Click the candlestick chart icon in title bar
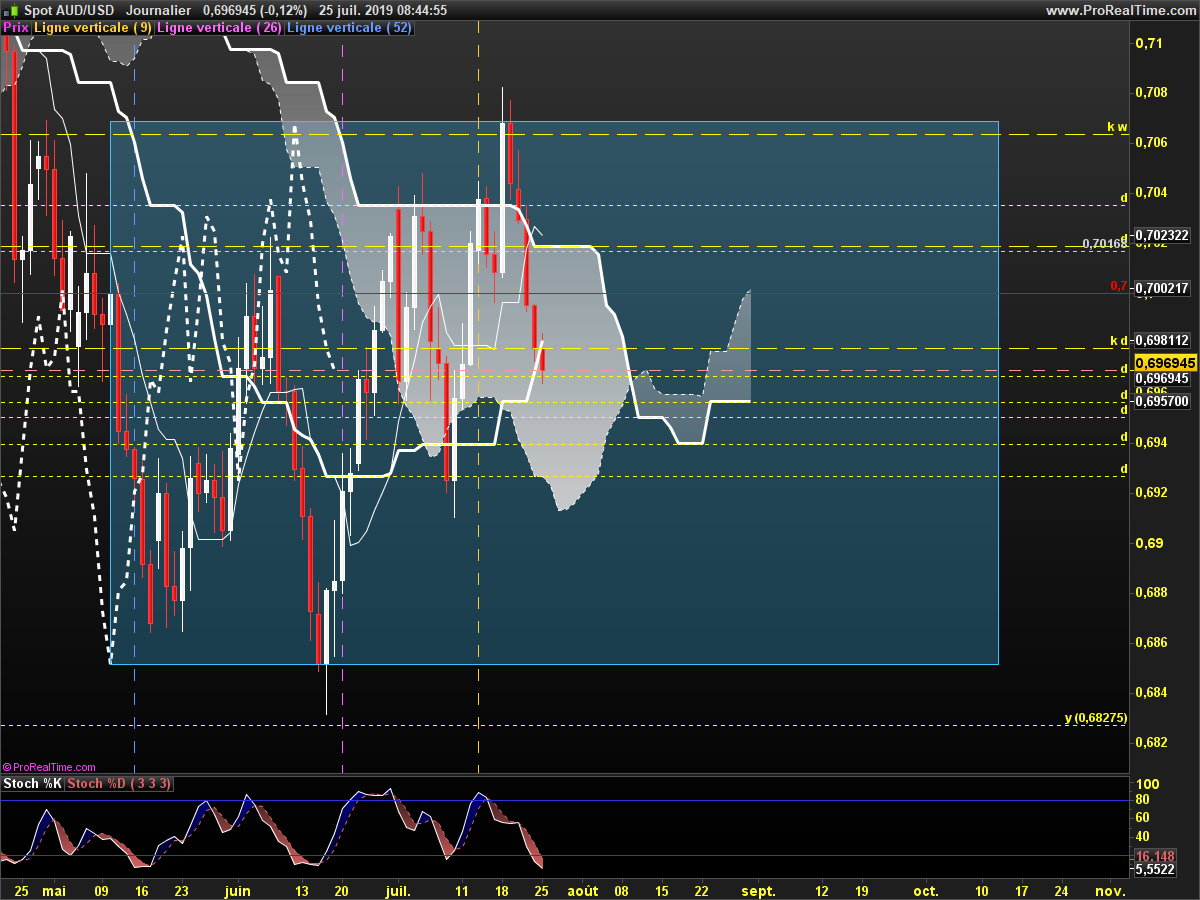The image size is (1200, 900). 11,10
